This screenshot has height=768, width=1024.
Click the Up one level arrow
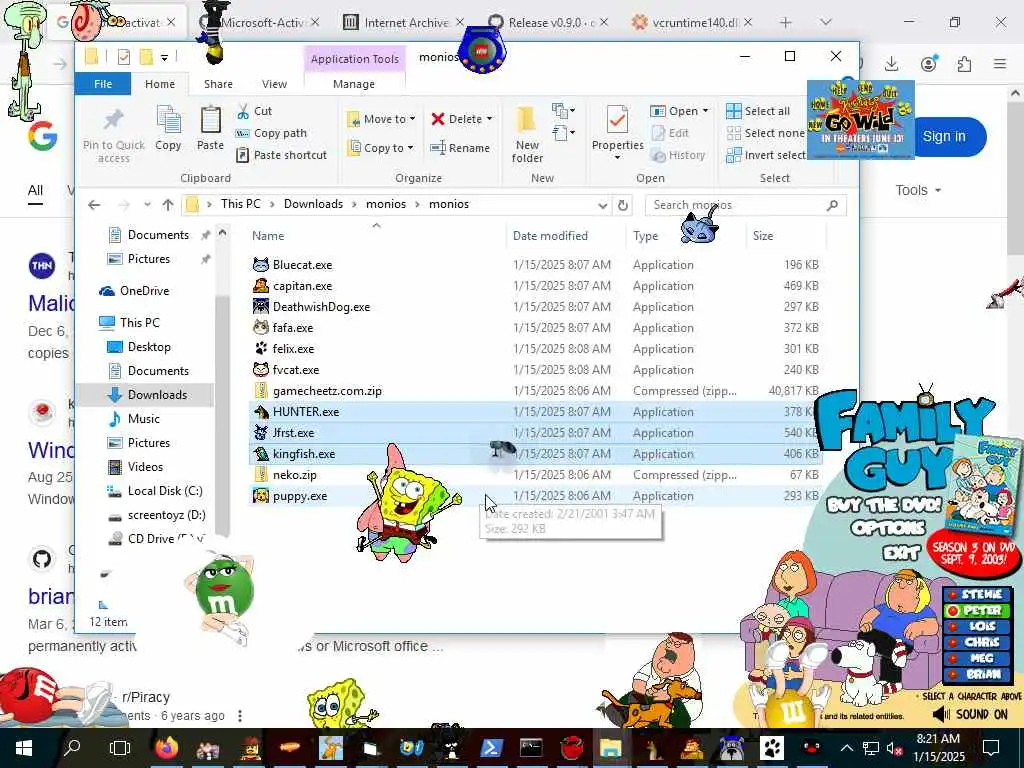168,205
